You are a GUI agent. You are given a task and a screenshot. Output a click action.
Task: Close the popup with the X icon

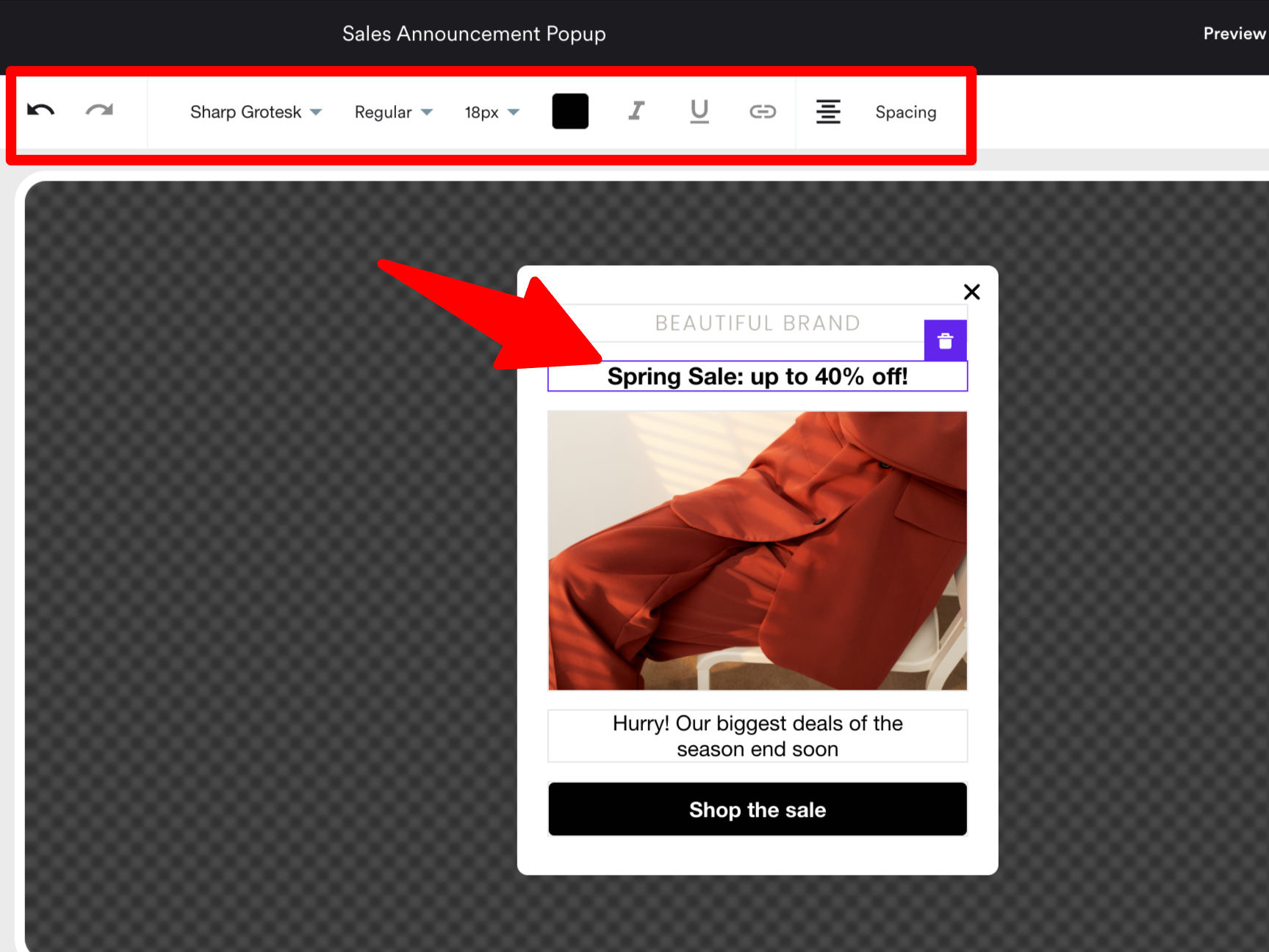[971, 292]
